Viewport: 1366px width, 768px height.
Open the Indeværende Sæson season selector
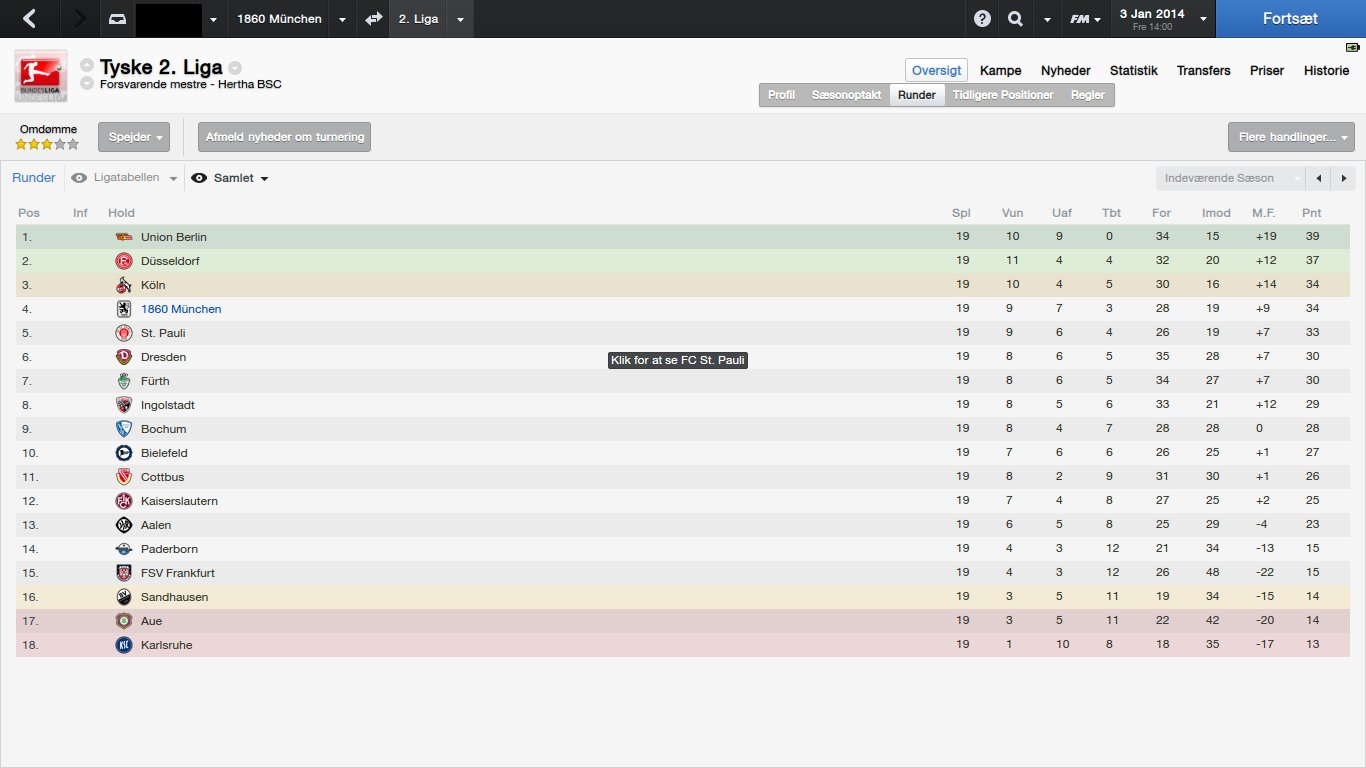[1231, 178]
